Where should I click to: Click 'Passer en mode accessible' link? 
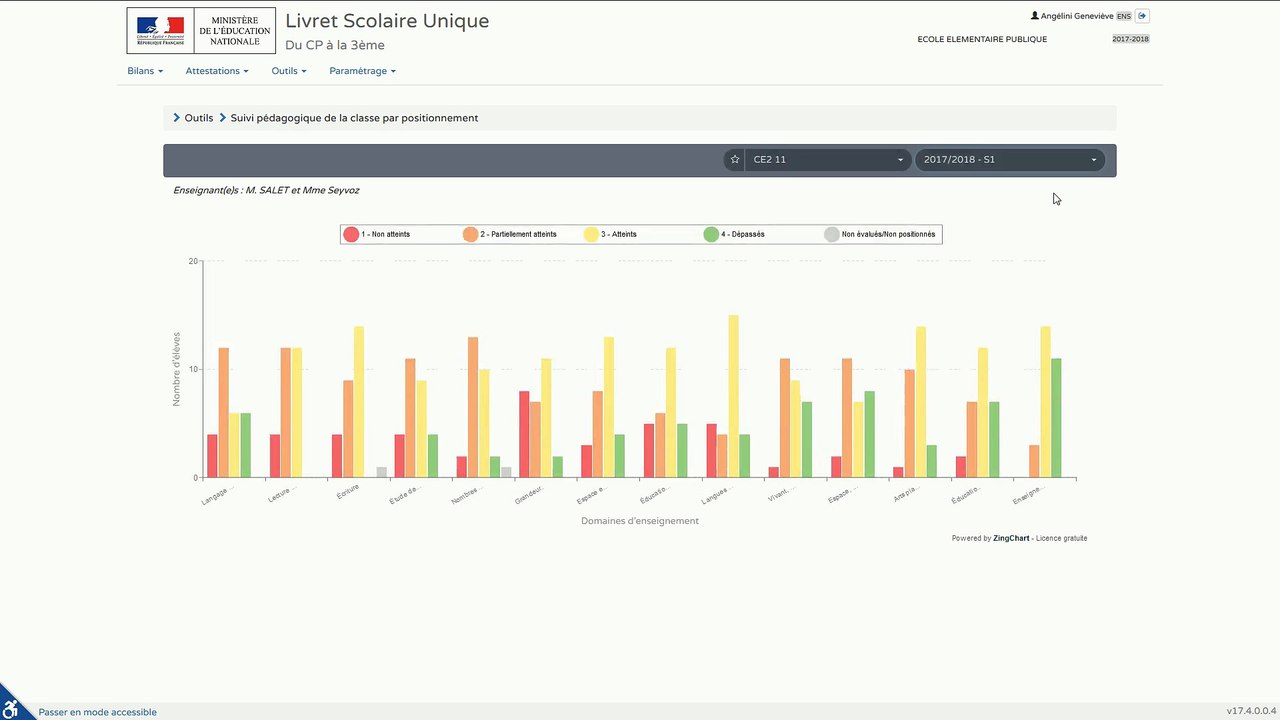[x=97, y=712]
